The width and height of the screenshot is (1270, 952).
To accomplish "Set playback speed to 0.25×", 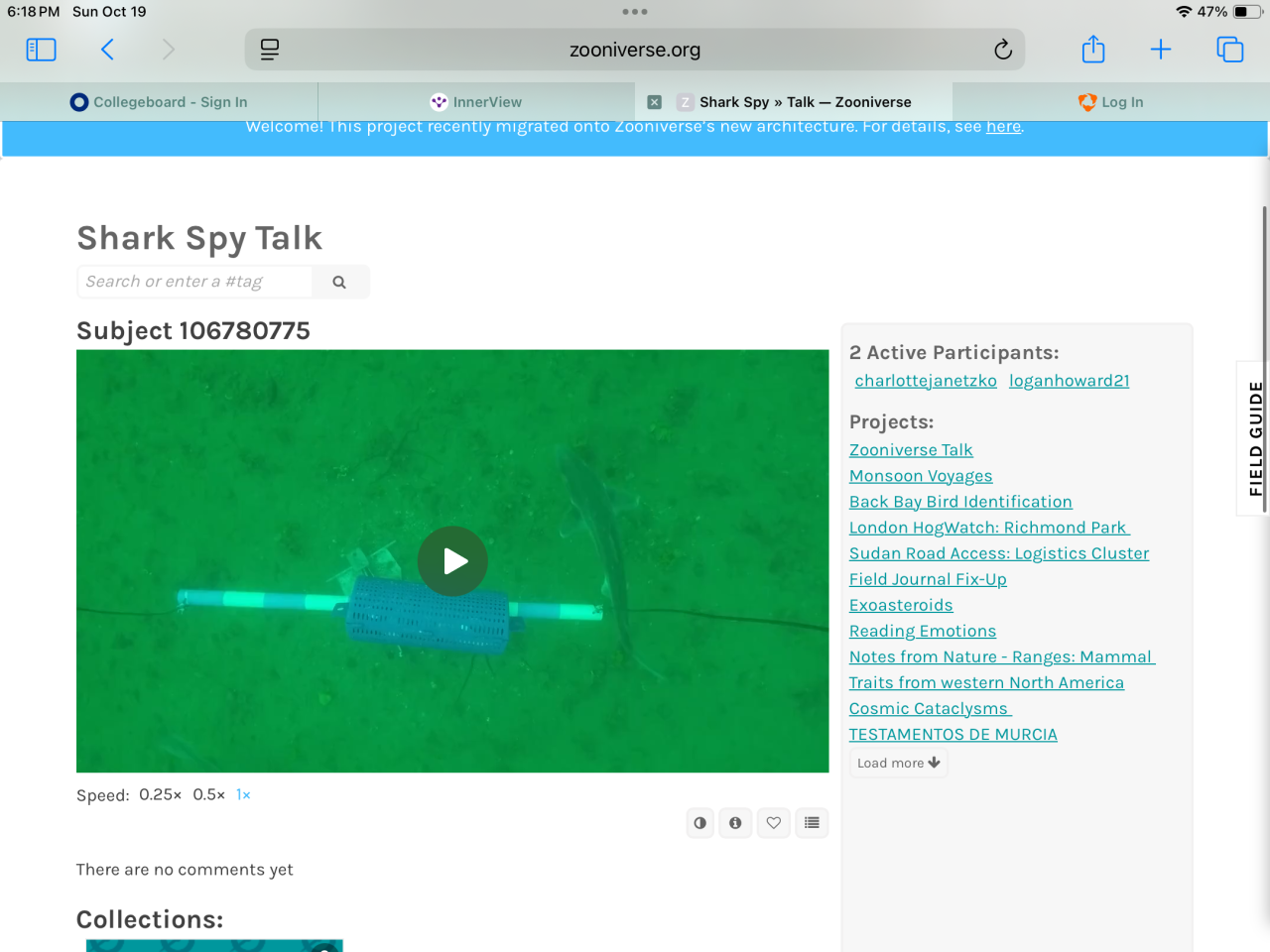I will pyautogui.click(x=161, y=795).
